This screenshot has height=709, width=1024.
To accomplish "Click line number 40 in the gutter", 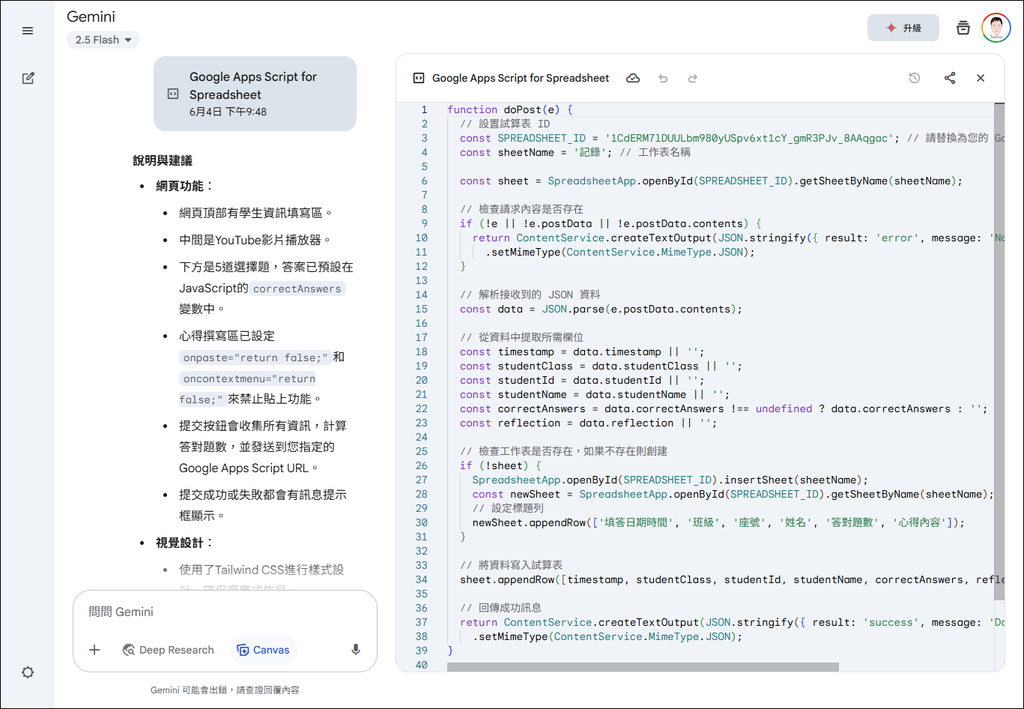I will tap(421, 665).
